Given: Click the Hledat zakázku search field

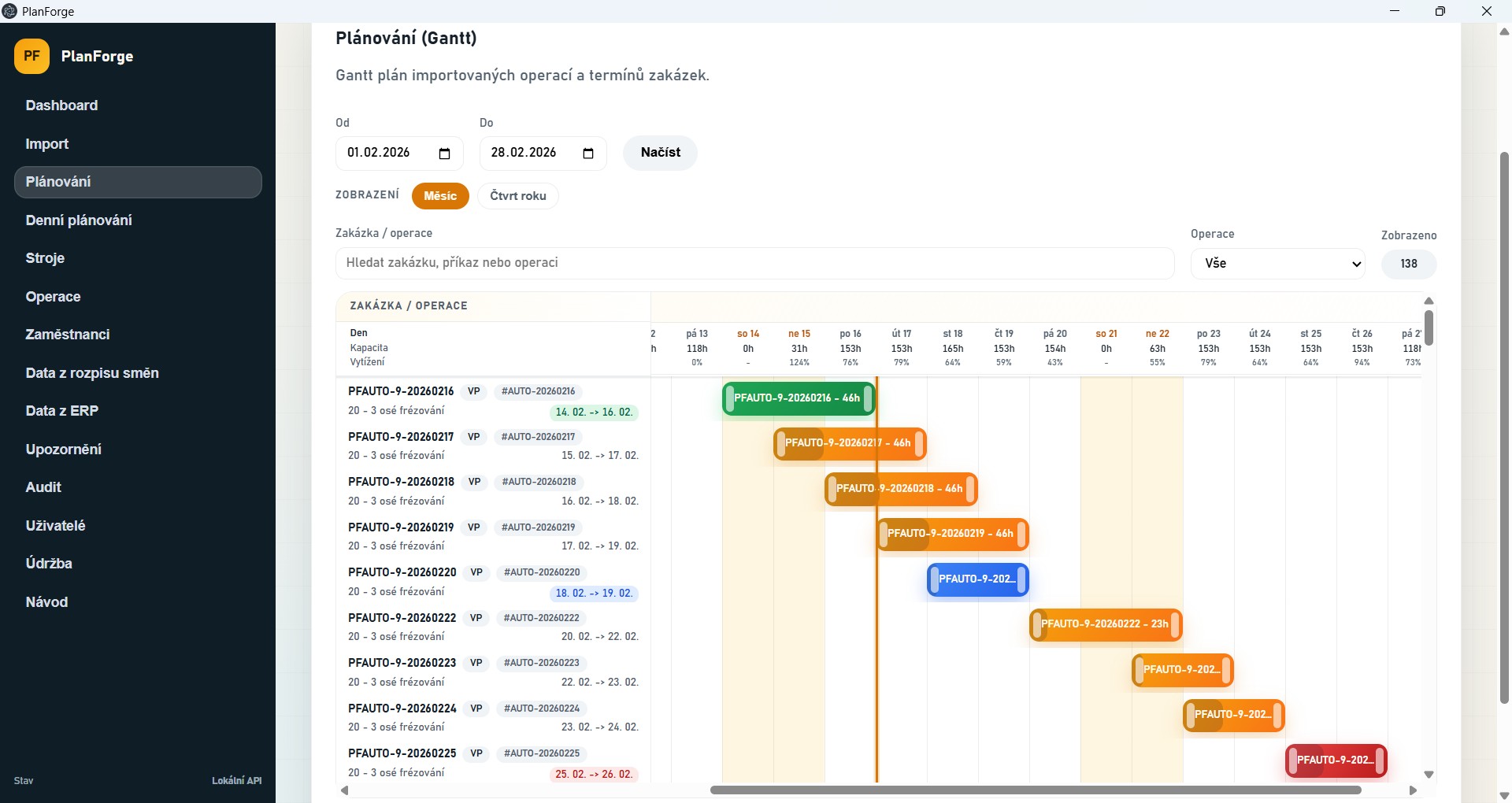Looking at the screenshot, I should (x=754, y=263).
